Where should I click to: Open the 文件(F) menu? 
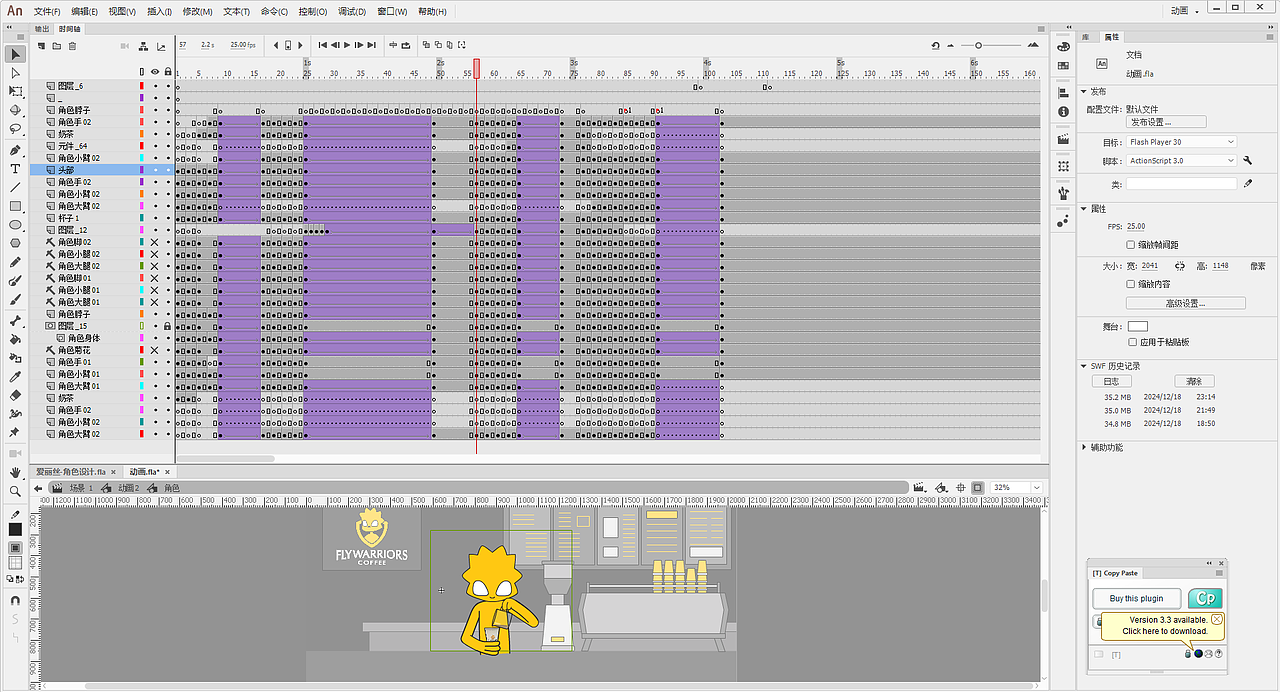[47, 11]
